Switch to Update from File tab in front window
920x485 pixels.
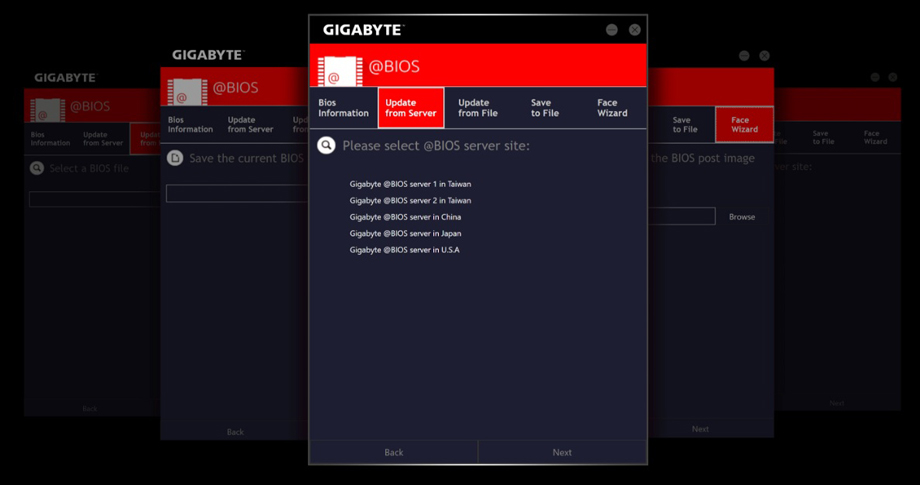coord(478,108)
